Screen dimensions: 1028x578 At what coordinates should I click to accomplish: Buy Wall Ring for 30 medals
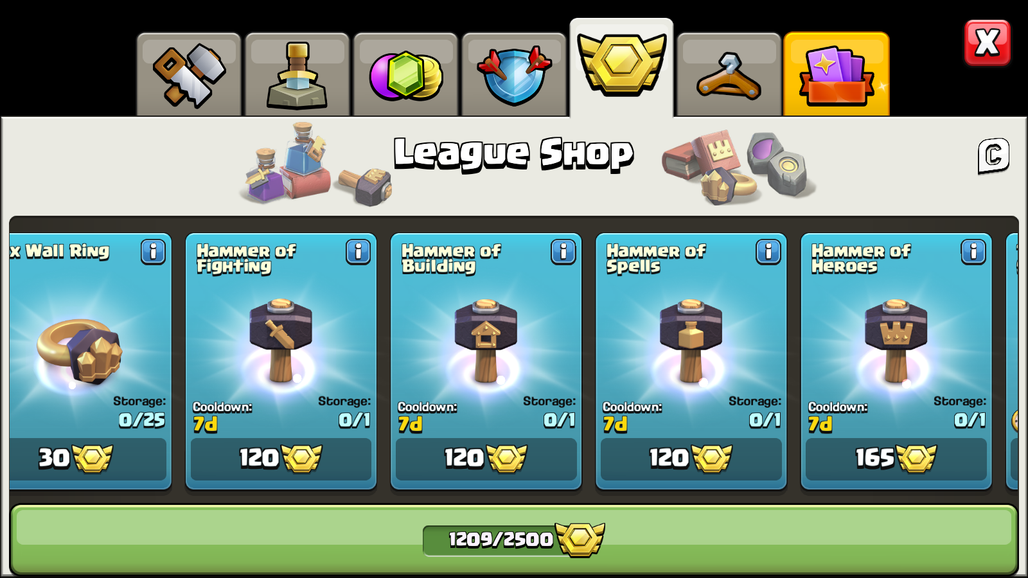pos(88,459)
